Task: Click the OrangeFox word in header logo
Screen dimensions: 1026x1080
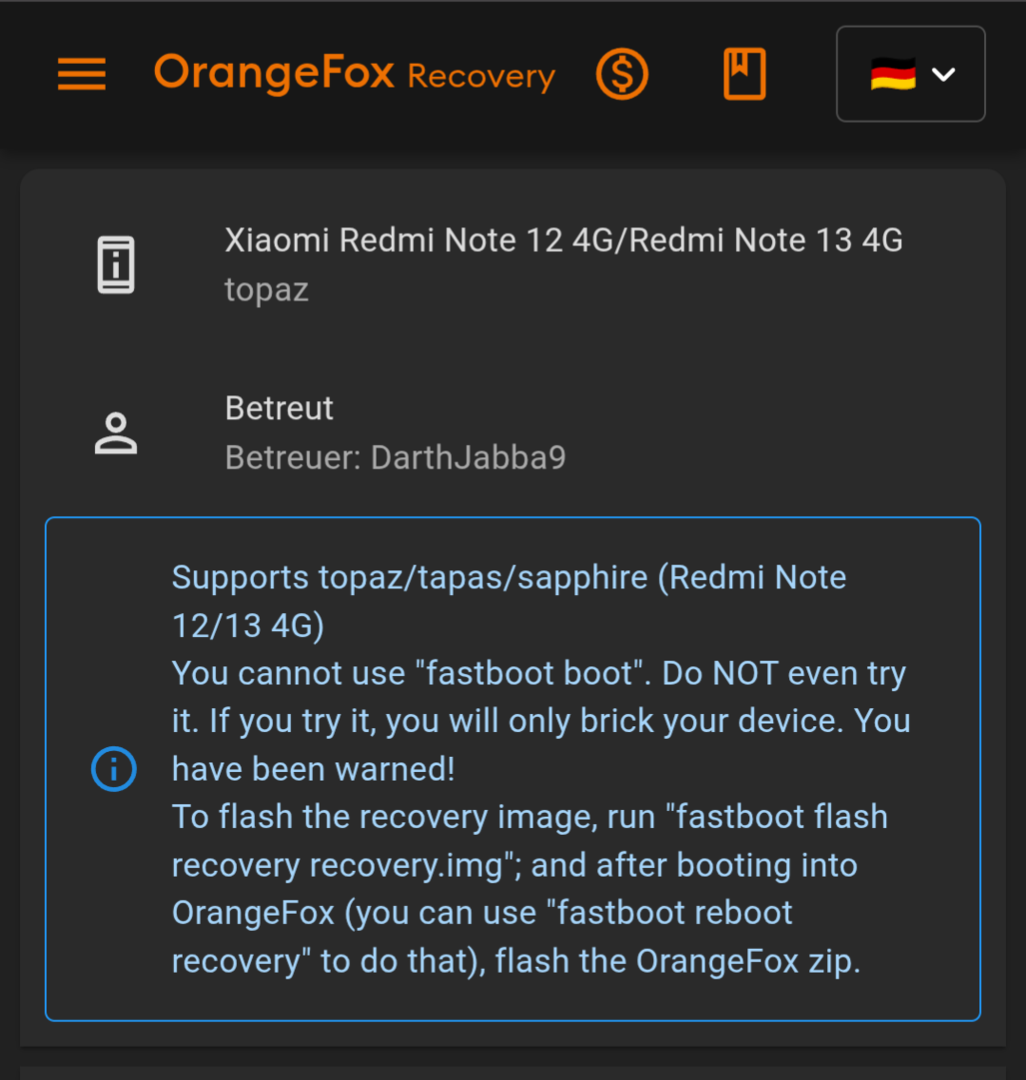Action: (x=274, y=74)
